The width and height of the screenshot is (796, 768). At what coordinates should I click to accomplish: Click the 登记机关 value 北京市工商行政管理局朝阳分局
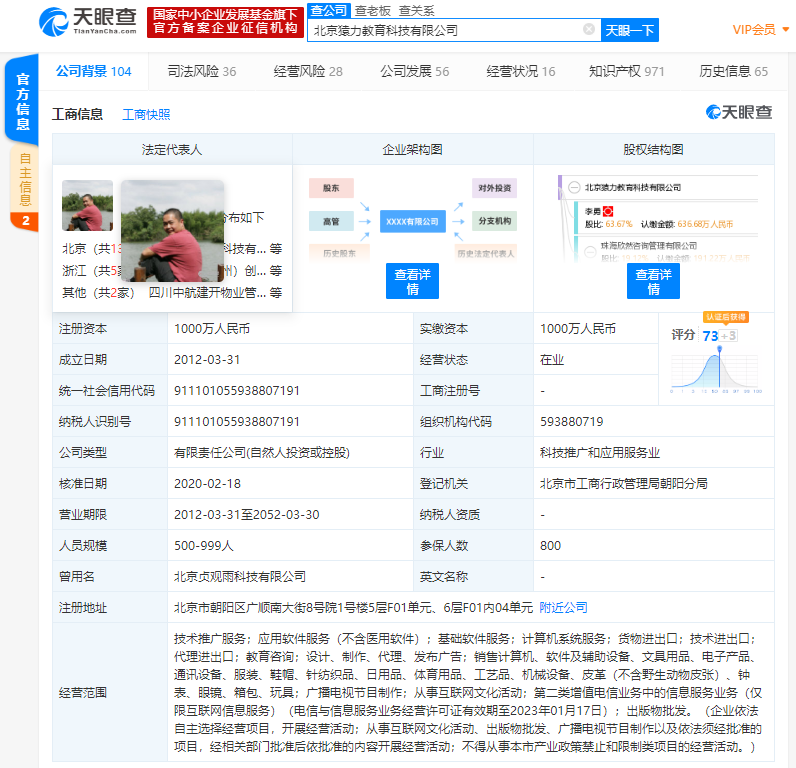pos(623,483)
